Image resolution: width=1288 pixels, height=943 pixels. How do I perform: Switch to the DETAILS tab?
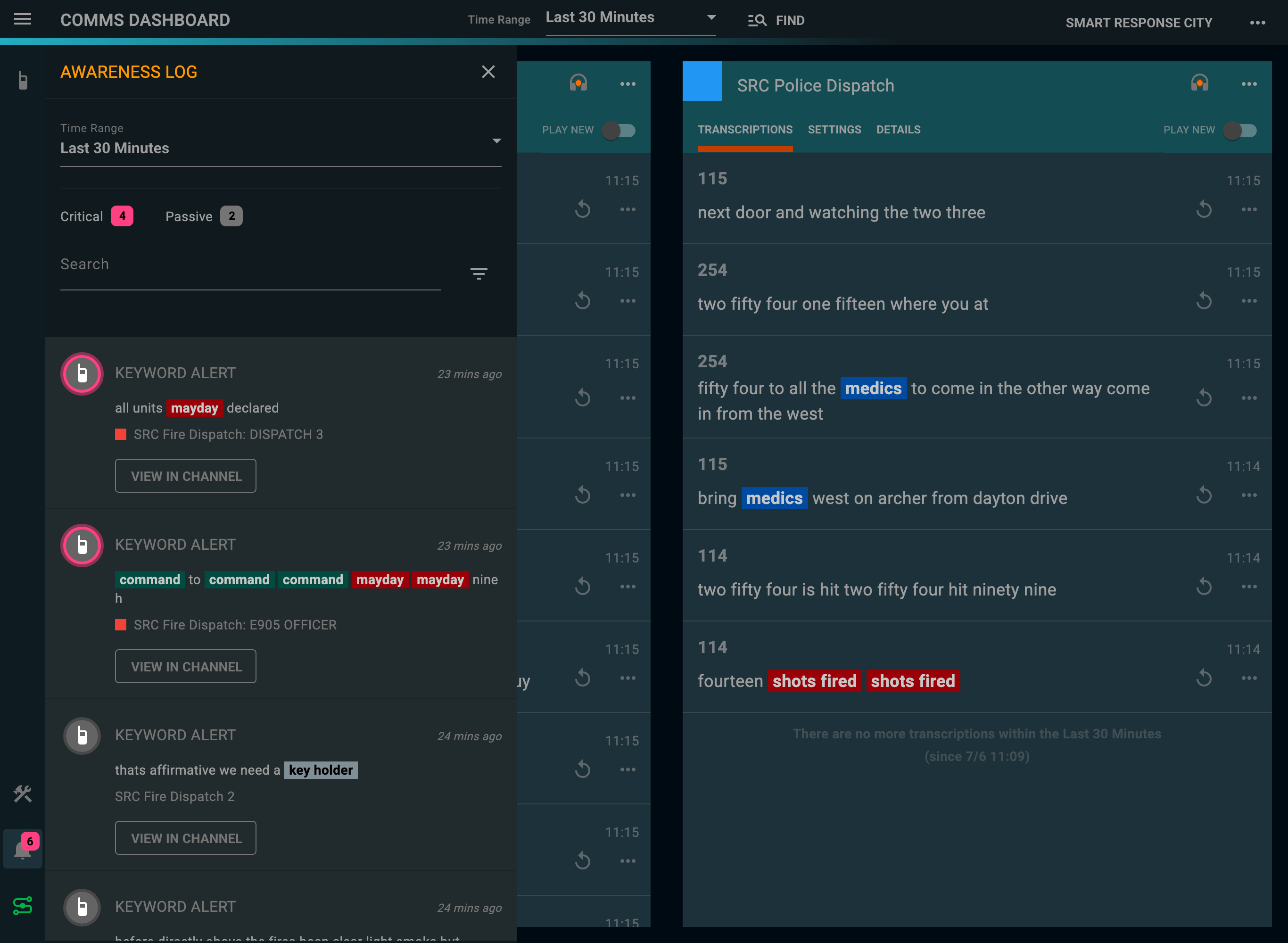pos(898,130)
